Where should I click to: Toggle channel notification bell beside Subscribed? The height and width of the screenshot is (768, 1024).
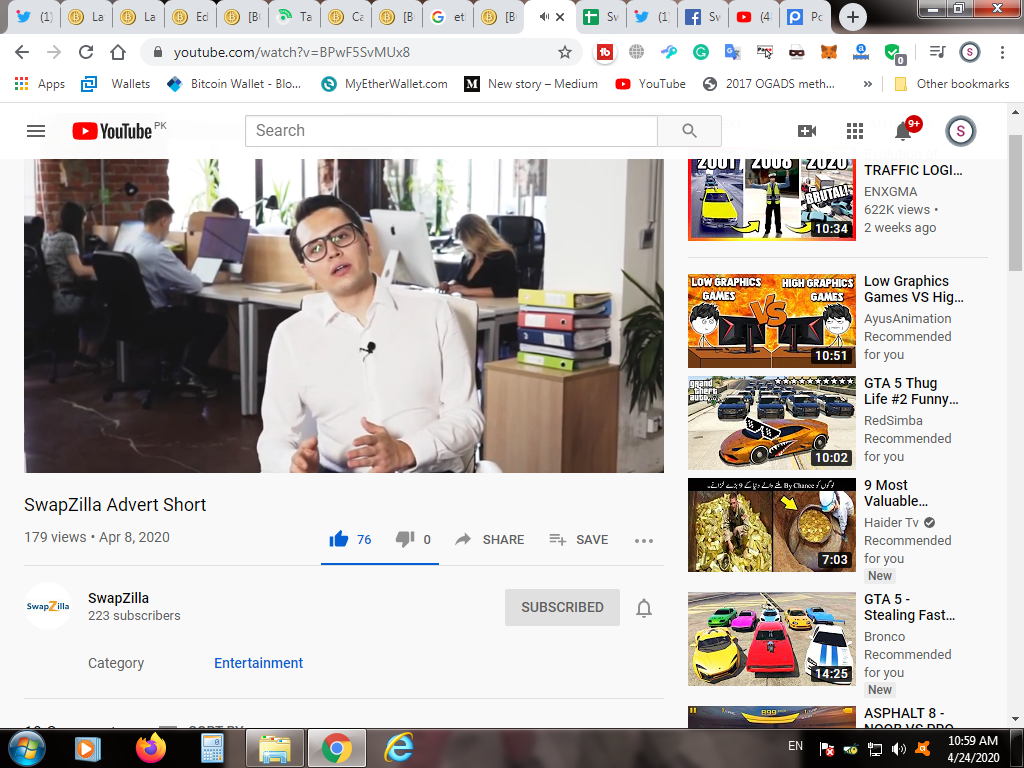pos(644,608)
